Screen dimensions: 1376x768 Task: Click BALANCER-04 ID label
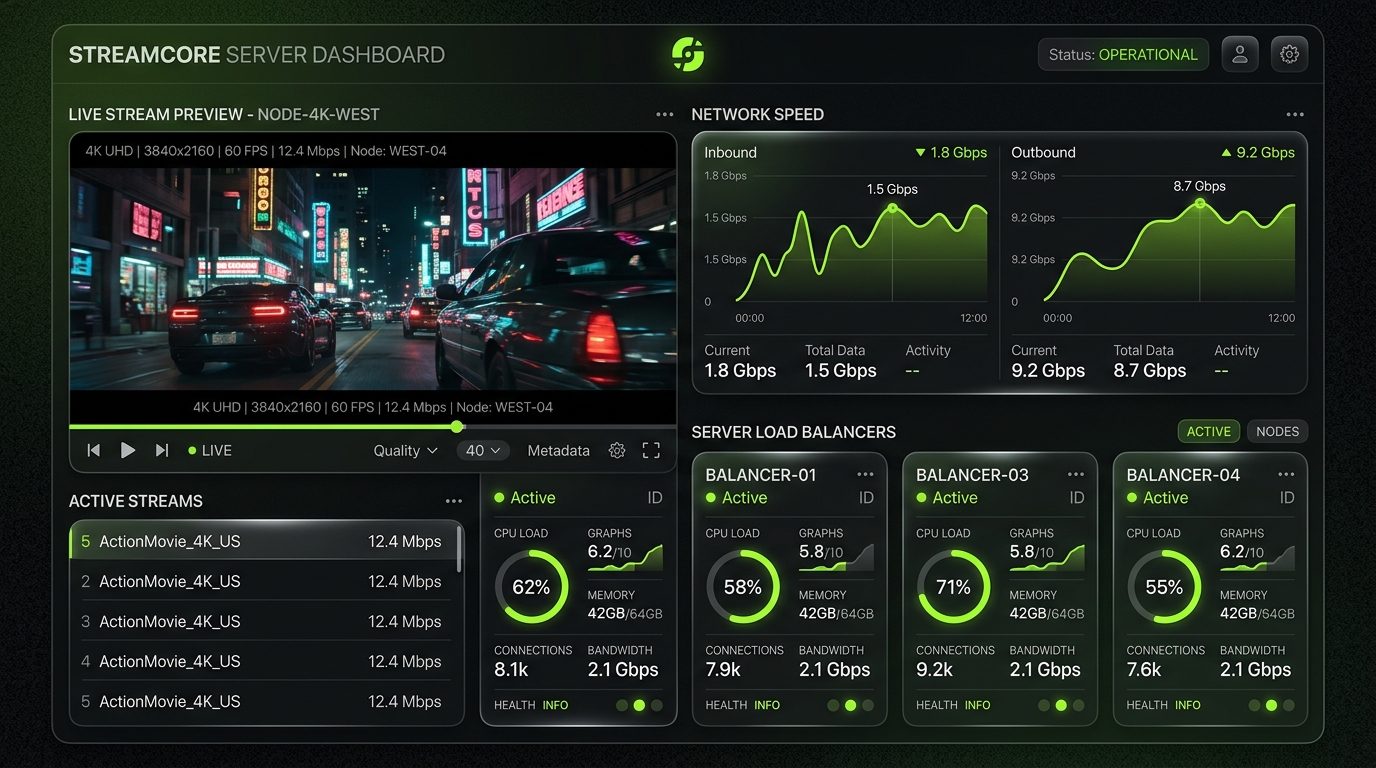click(x=1287, y=498)
